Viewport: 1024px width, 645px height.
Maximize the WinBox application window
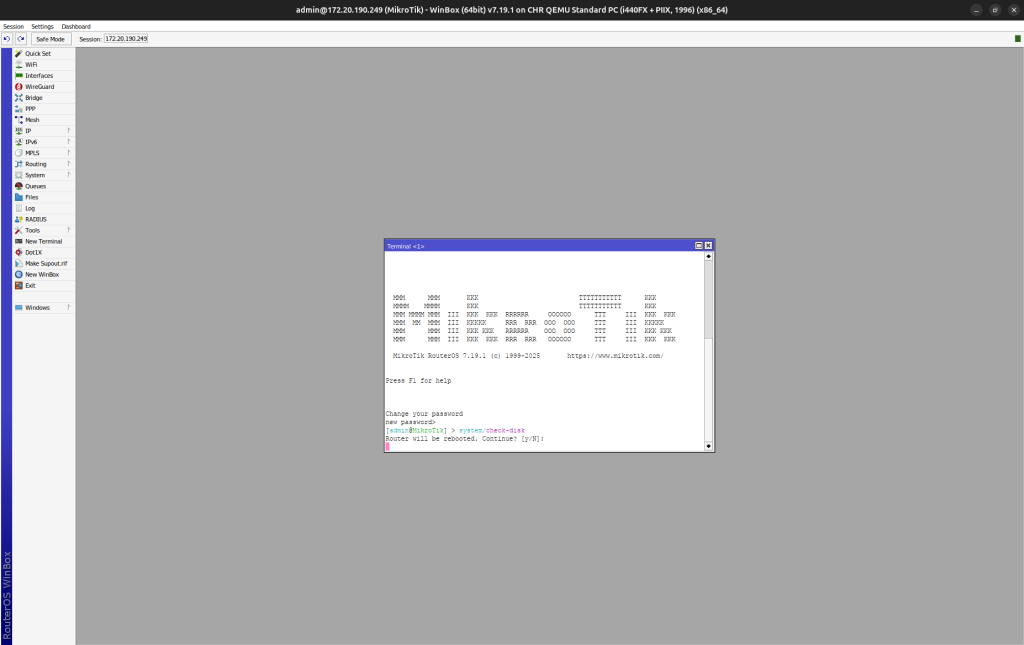(995, 10)
